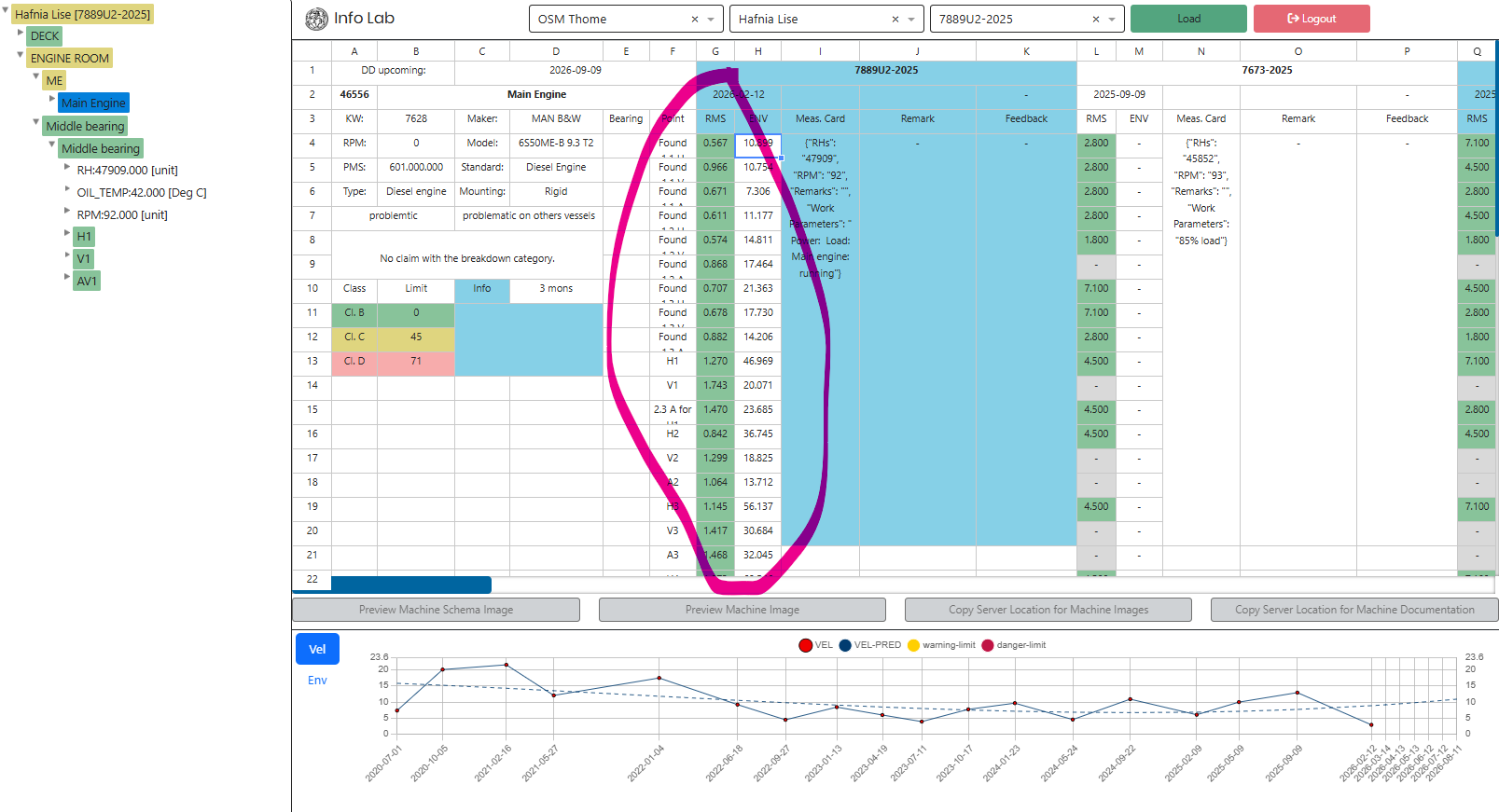Click the spreadsheet horizontal scrollbar
The height and width of the screenshot is (812, 1499).
pos(410,585)
